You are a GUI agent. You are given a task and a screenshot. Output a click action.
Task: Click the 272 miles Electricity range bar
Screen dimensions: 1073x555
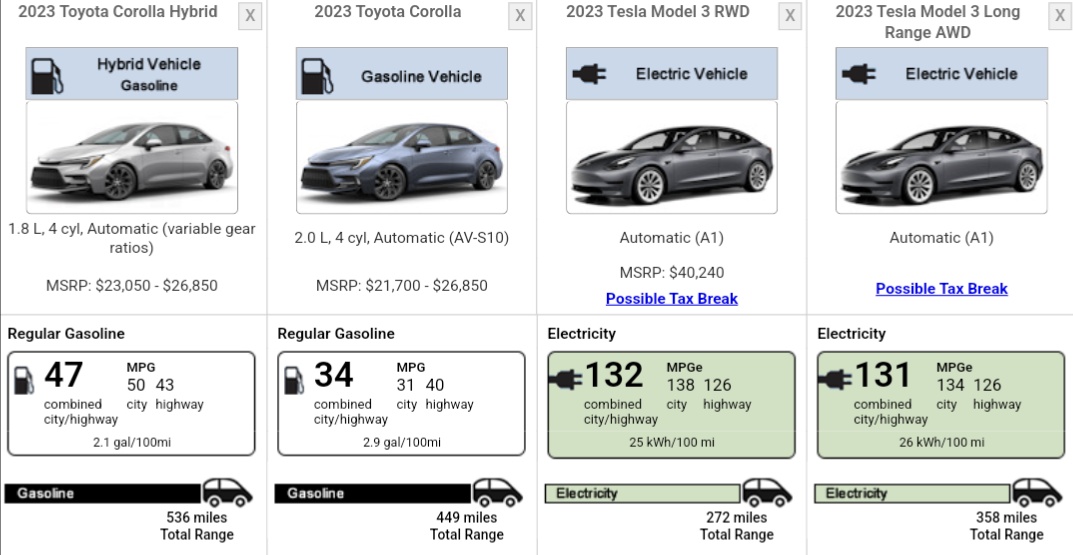coord(642,493)
